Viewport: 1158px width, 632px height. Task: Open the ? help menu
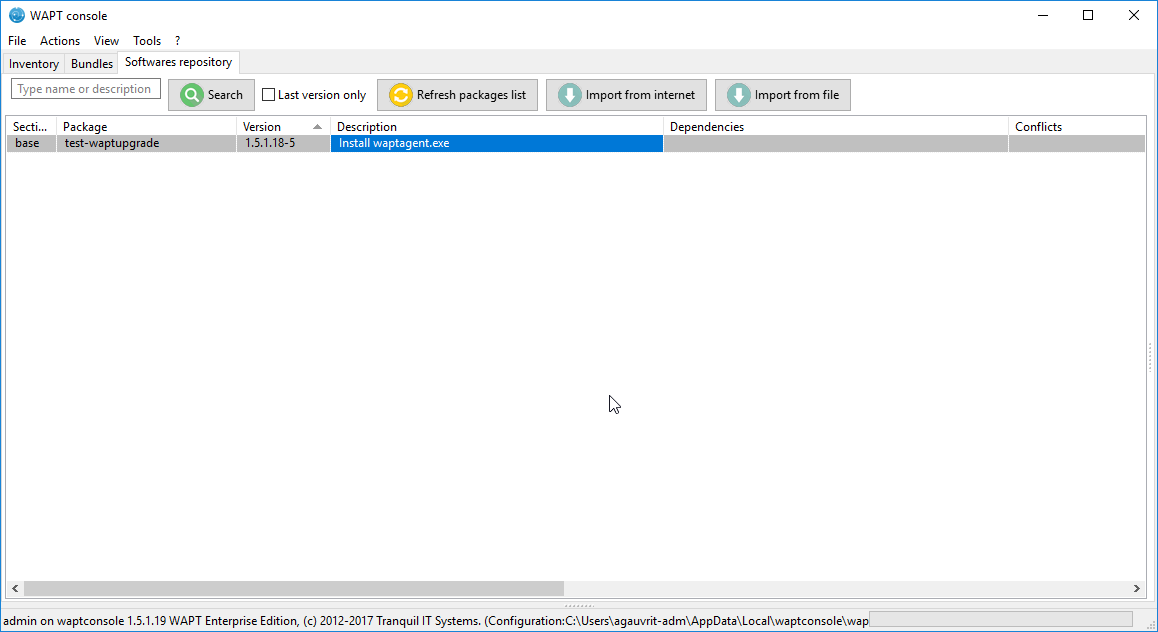click(x=177, y=41)
